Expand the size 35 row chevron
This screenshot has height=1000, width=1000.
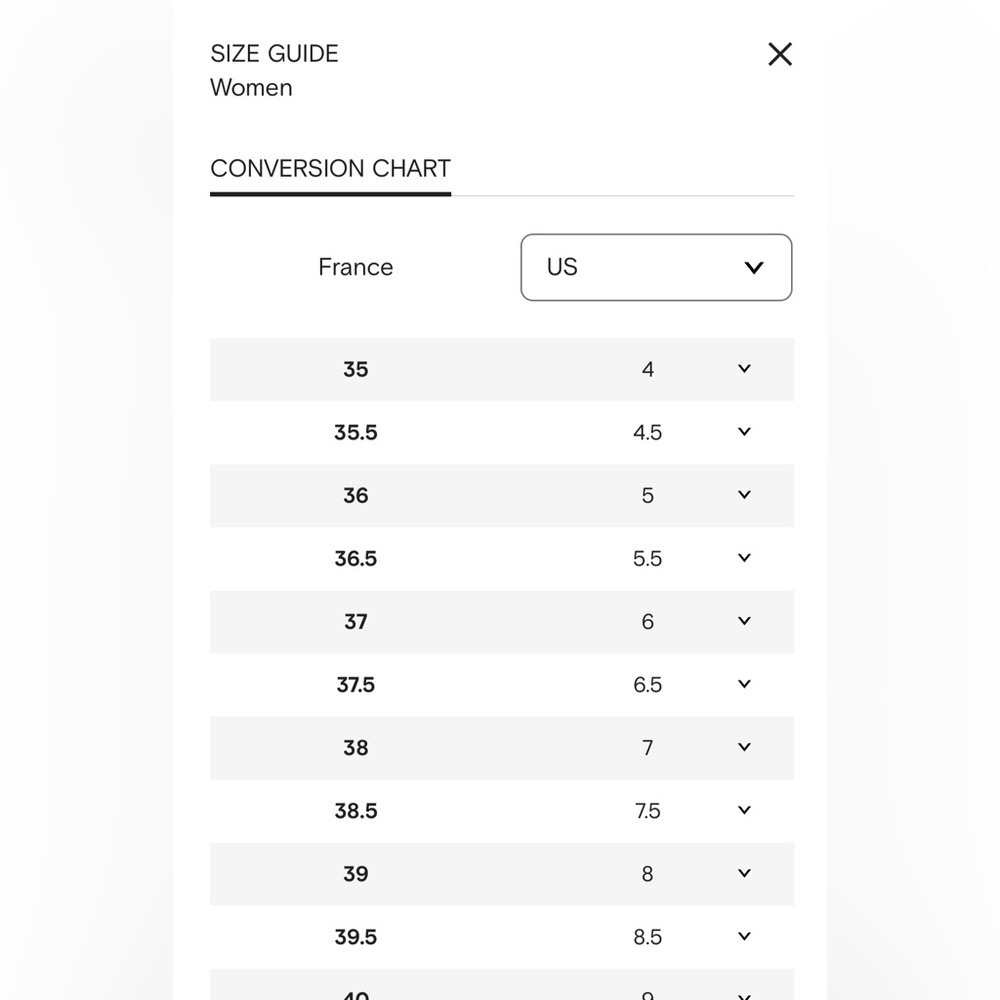point(744,369)
